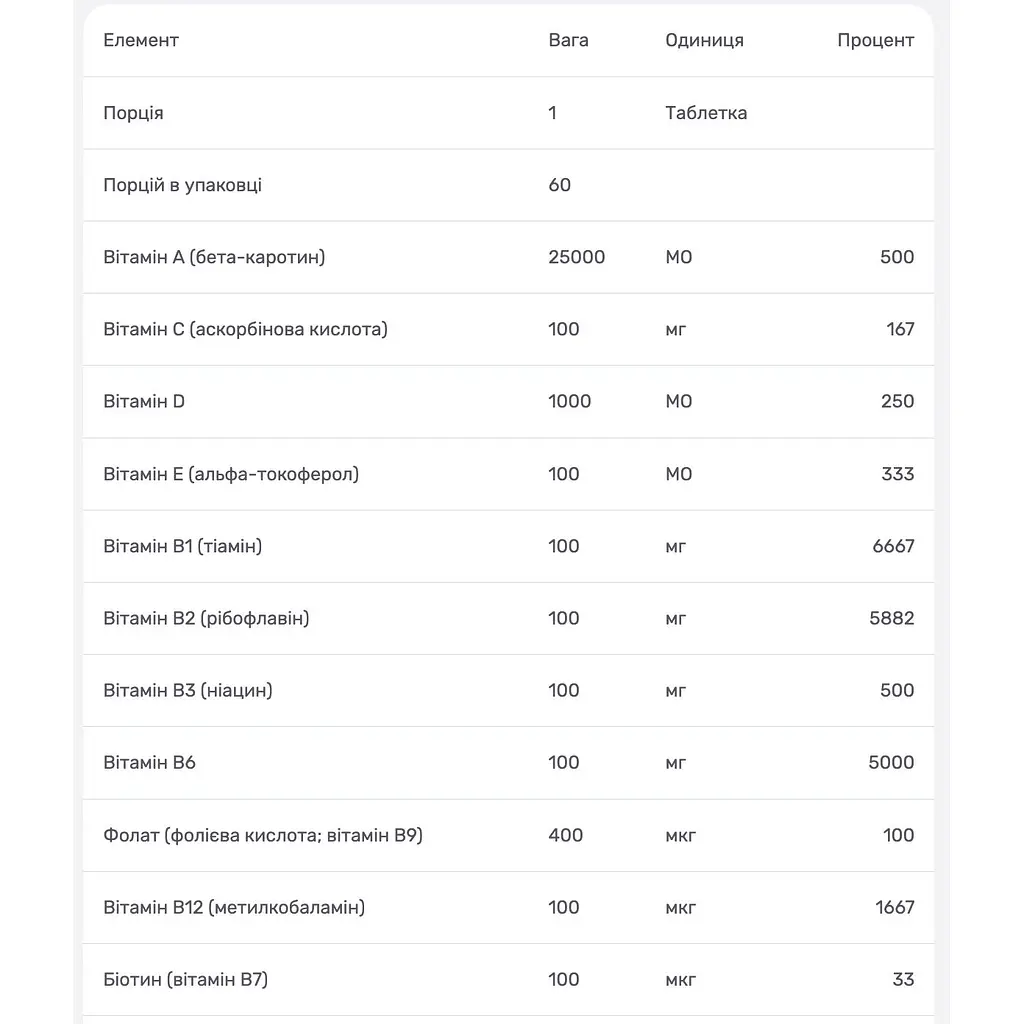This screenshot has width=1024, height=1024.
Task: Select Вітамін C (аскорбінова кислота) label
Action: click(x=246, y=329)
